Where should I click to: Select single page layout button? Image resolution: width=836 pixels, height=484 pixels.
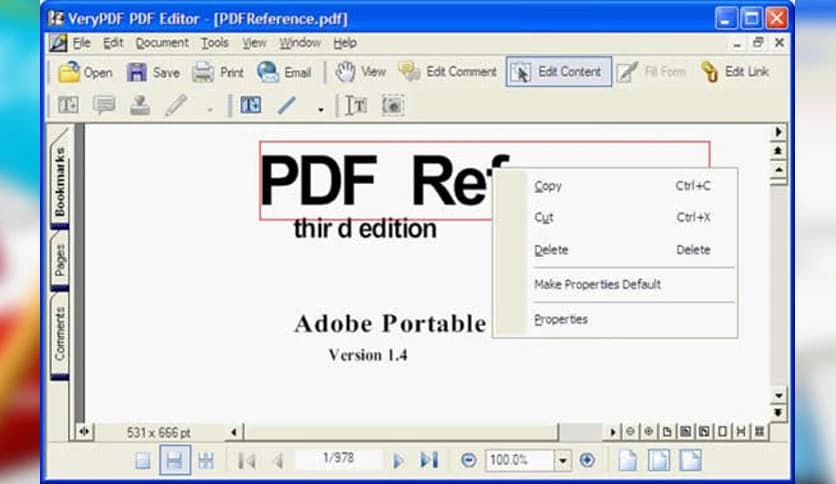(143, 460)
